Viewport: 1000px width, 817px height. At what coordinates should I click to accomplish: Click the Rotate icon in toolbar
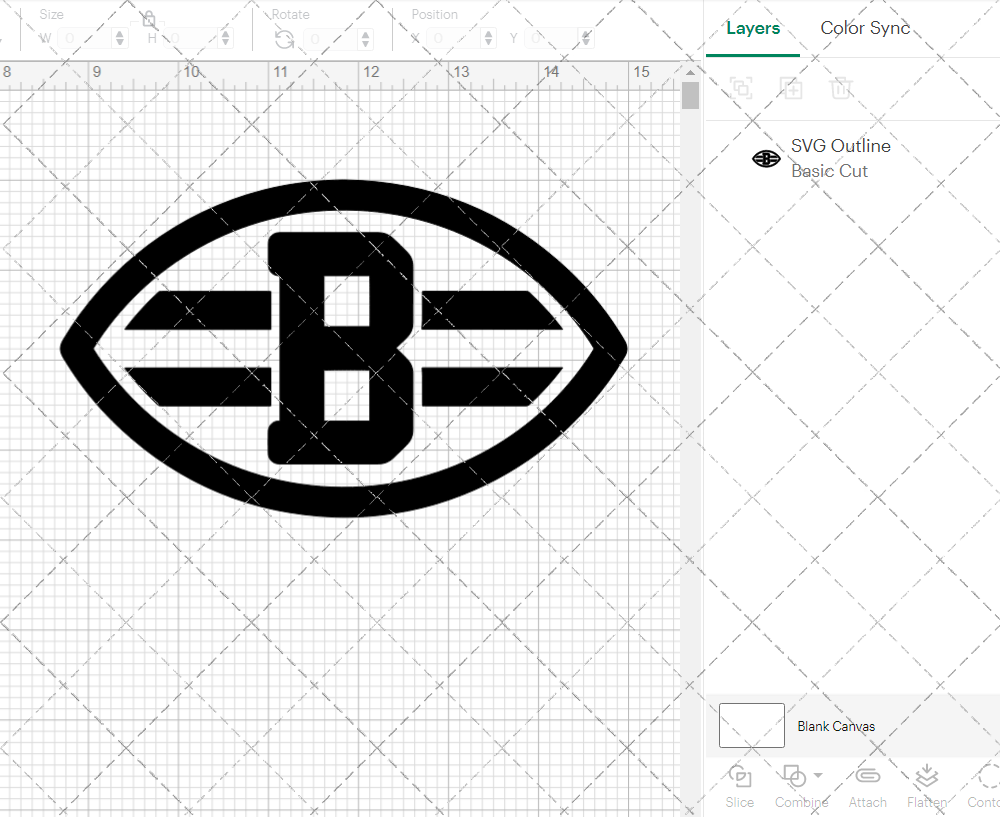(x=285, y=39)
